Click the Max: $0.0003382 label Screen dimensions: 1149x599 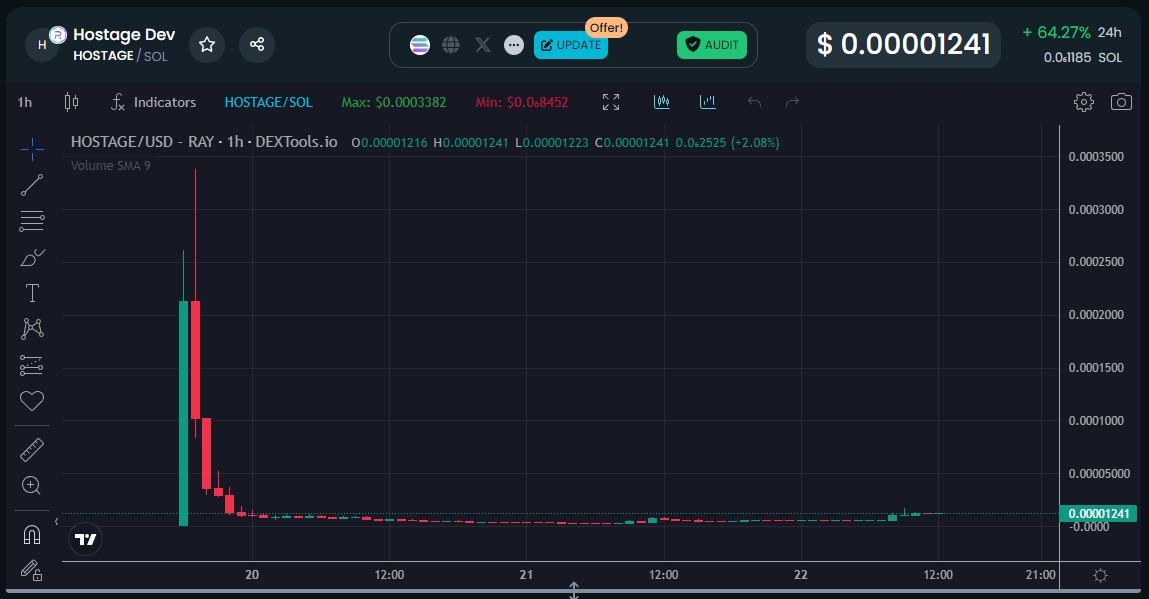click(x=394, y=103)
